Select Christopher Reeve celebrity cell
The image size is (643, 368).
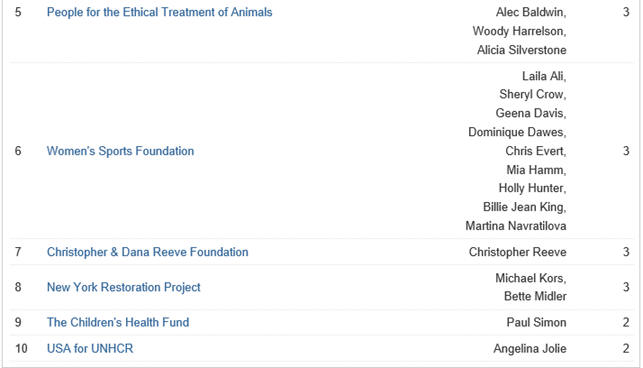tap(518, 252)
